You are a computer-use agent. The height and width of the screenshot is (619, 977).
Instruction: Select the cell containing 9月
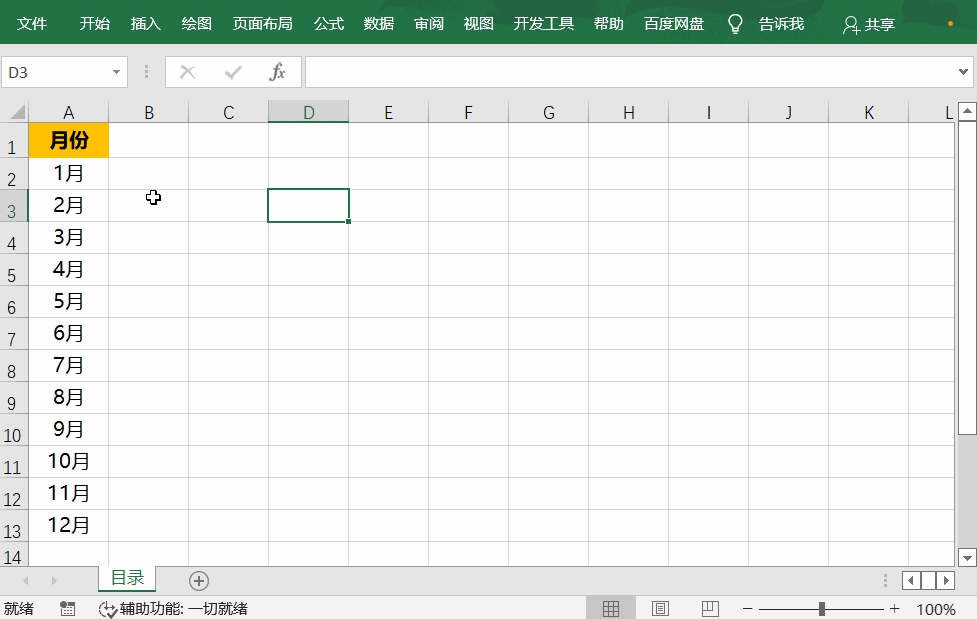(x=69, y=429)
